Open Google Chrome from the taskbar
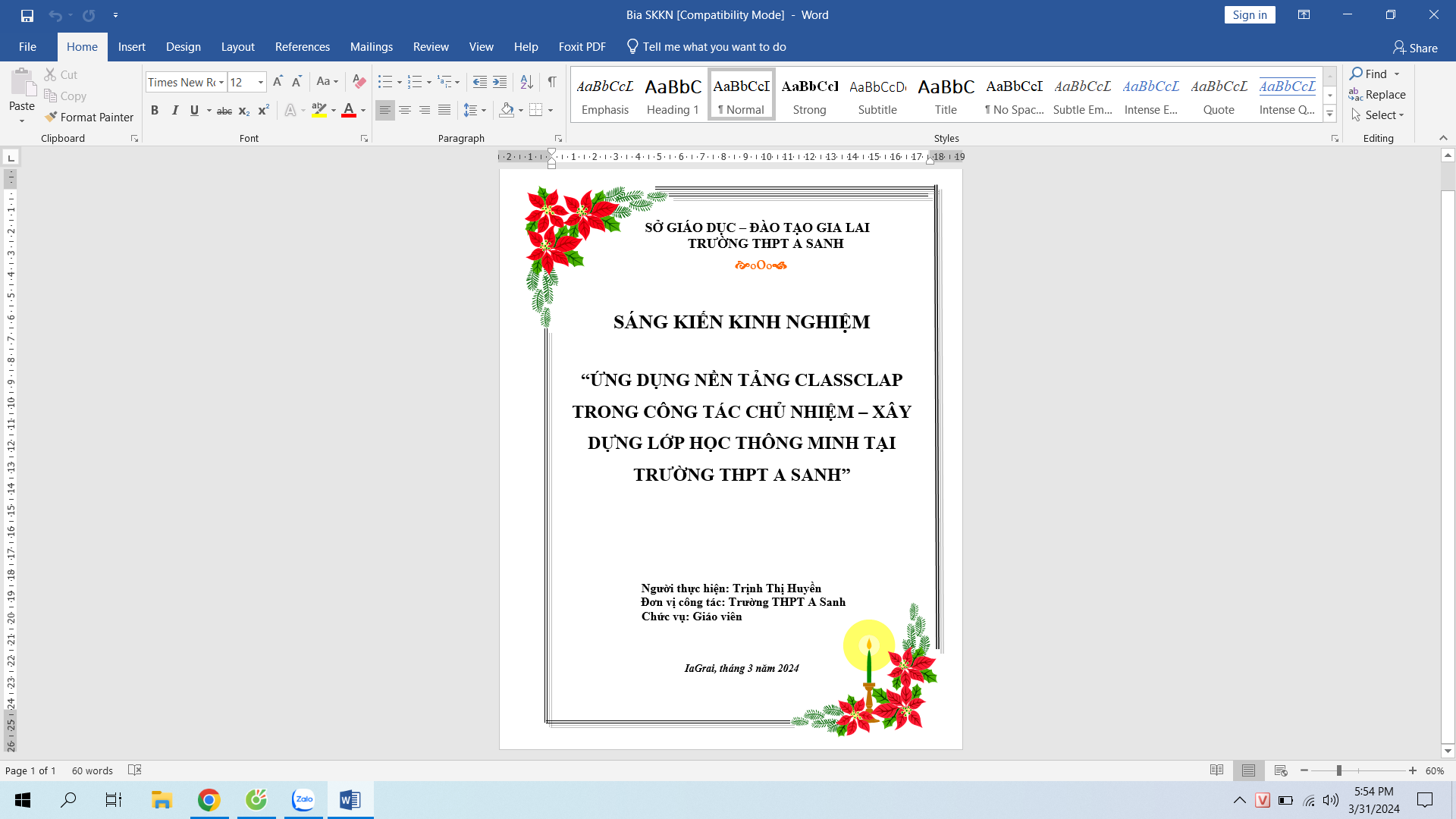The image size is (1456, 819). point(209,800)
